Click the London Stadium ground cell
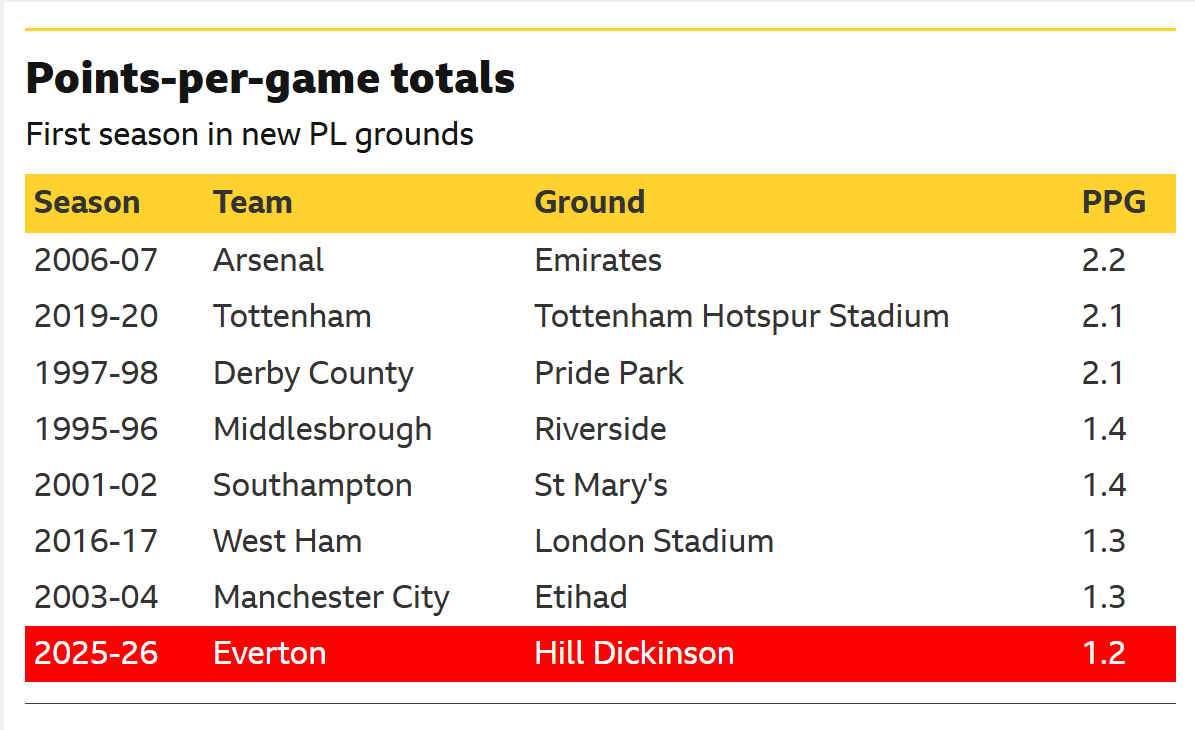 click(x=654, y=541)
